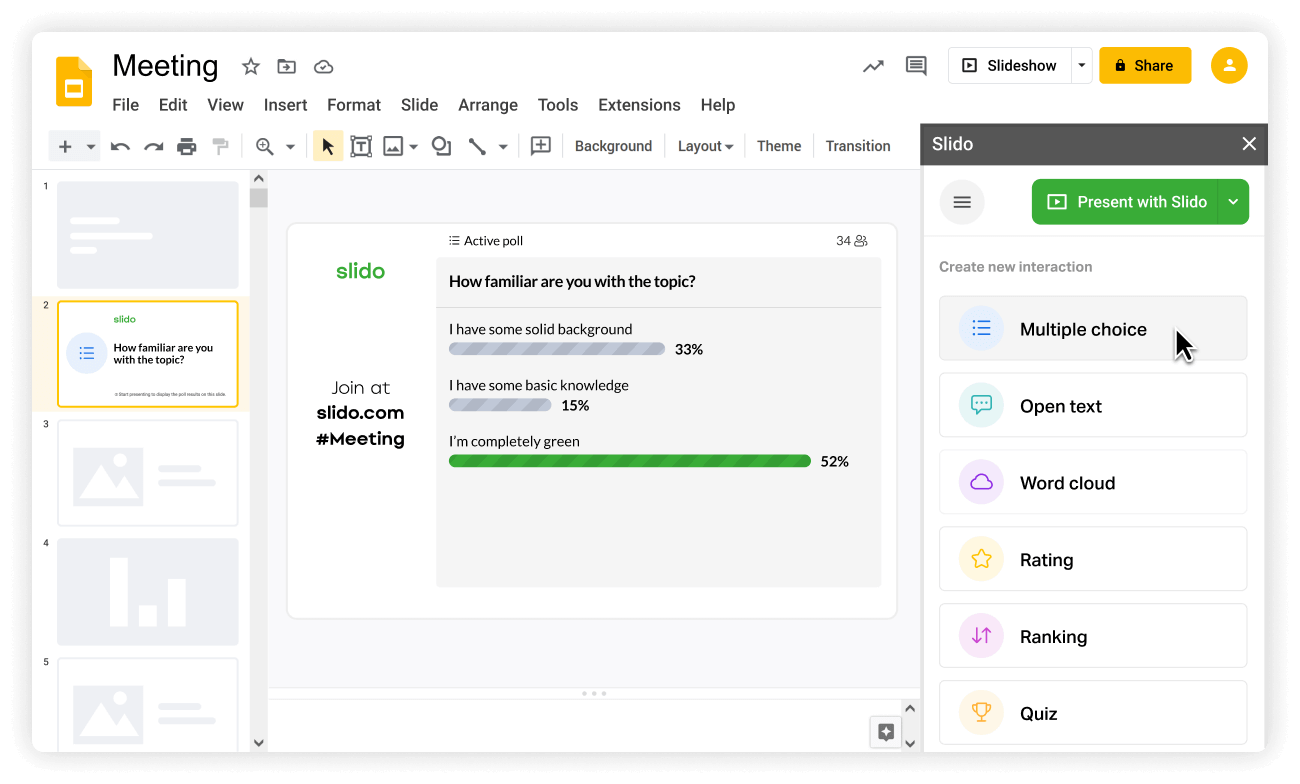The image size is (1300, 784).
Task: Create a Word cloud interaction
Action: click(1092, 482)
